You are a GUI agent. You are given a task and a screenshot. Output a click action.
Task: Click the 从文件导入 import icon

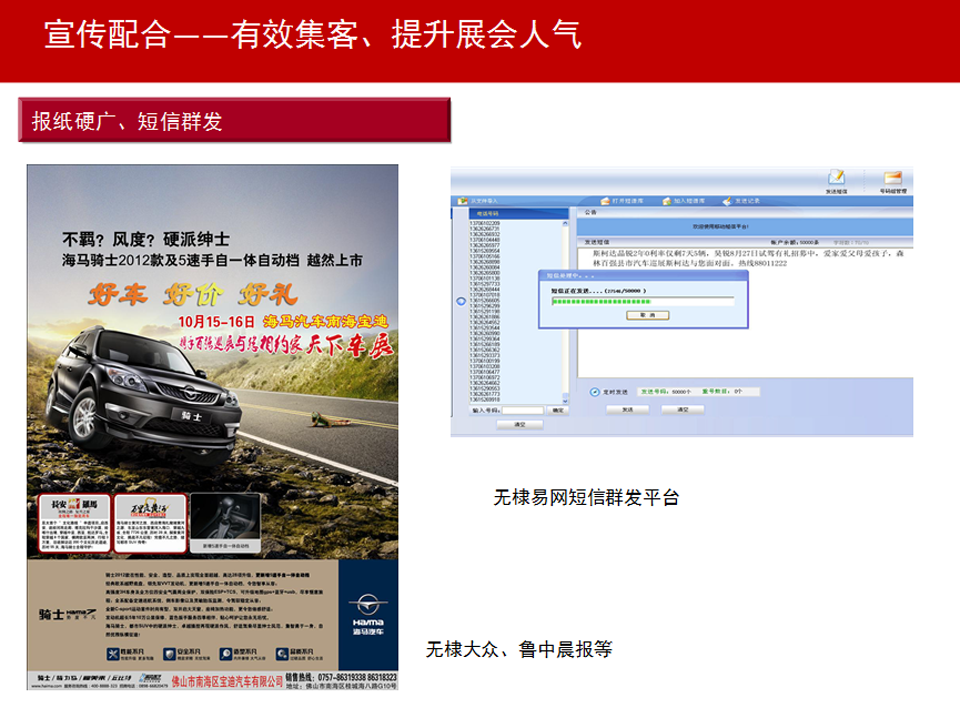[463, 201]
